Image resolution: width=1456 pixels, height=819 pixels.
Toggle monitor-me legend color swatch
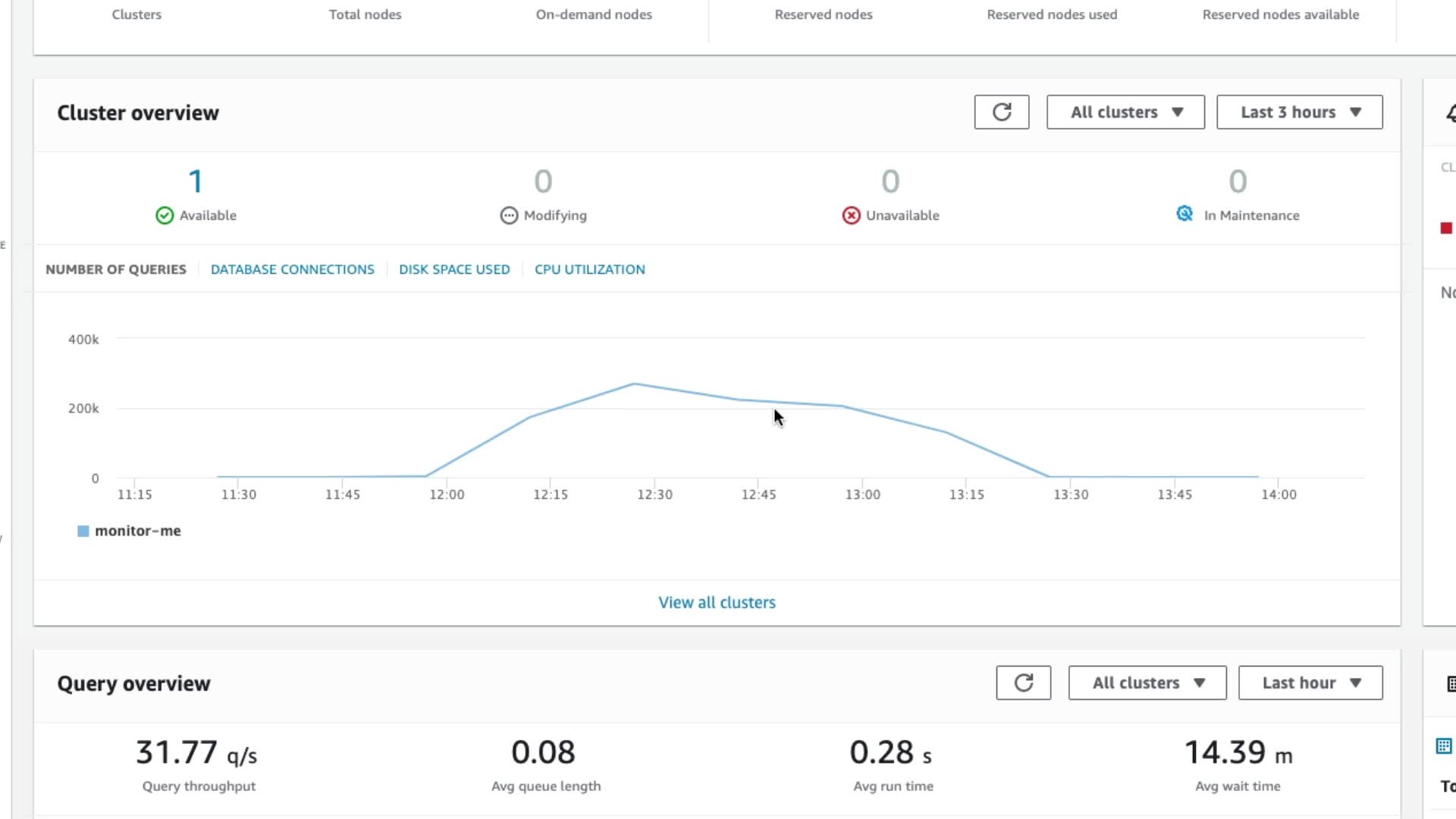point(83,531)
